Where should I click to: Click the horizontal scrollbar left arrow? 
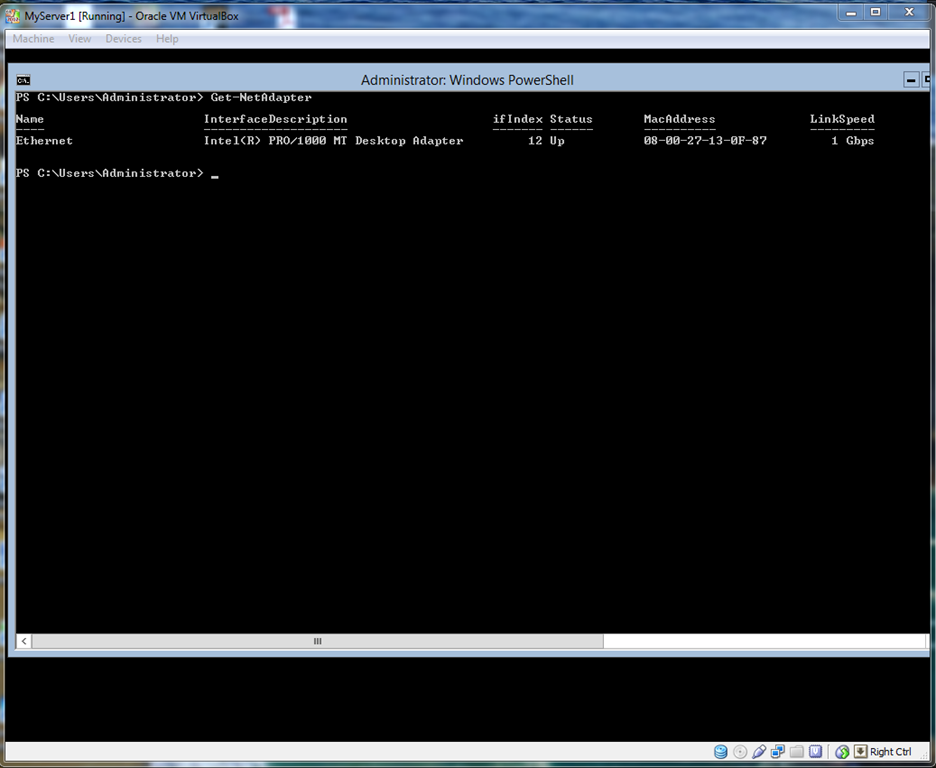24,641
